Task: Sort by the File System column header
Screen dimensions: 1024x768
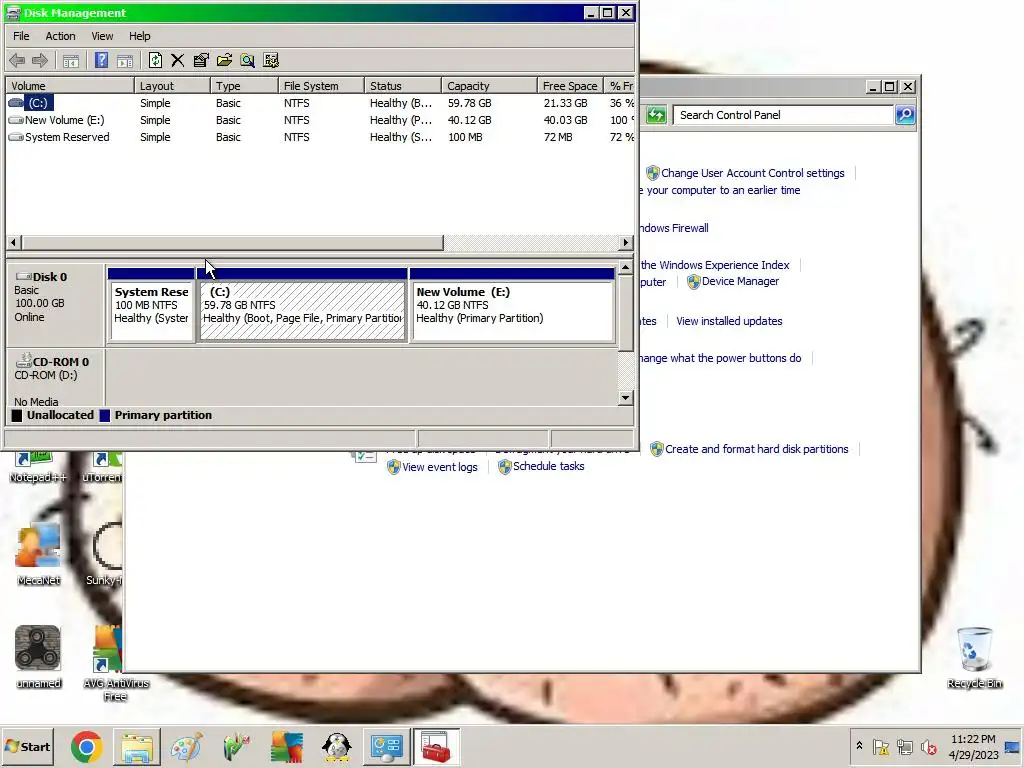Action: tap(321, 86)
